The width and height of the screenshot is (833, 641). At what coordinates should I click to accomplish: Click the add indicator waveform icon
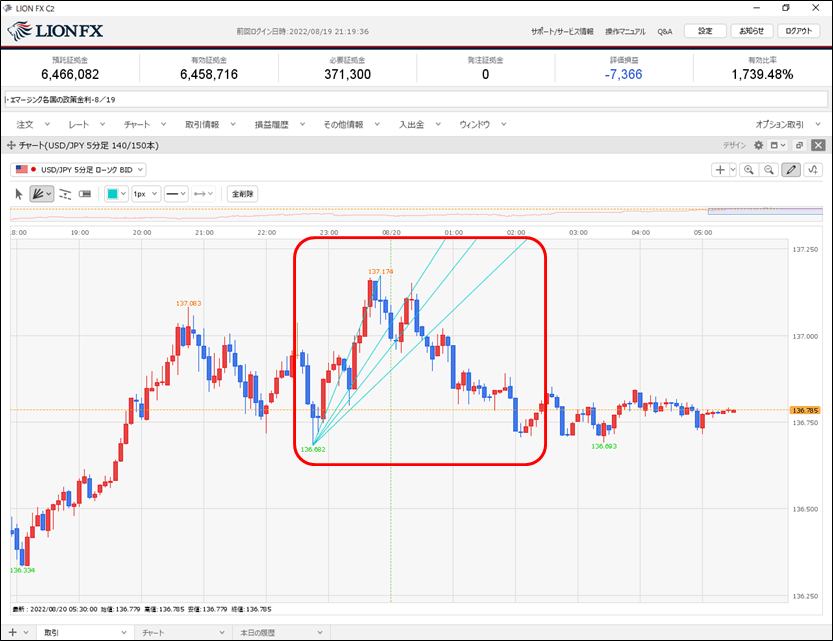click(813, 170)
